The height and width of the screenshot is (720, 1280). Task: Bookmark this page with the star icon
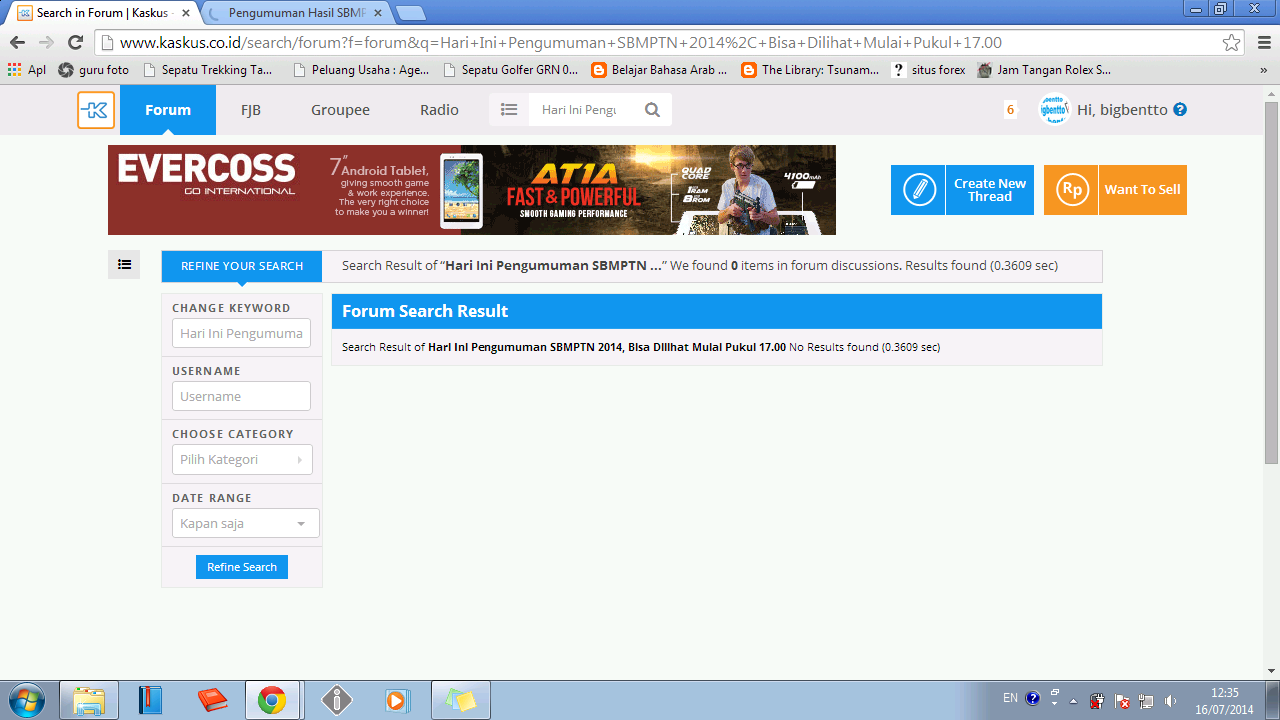[1231, 43]
